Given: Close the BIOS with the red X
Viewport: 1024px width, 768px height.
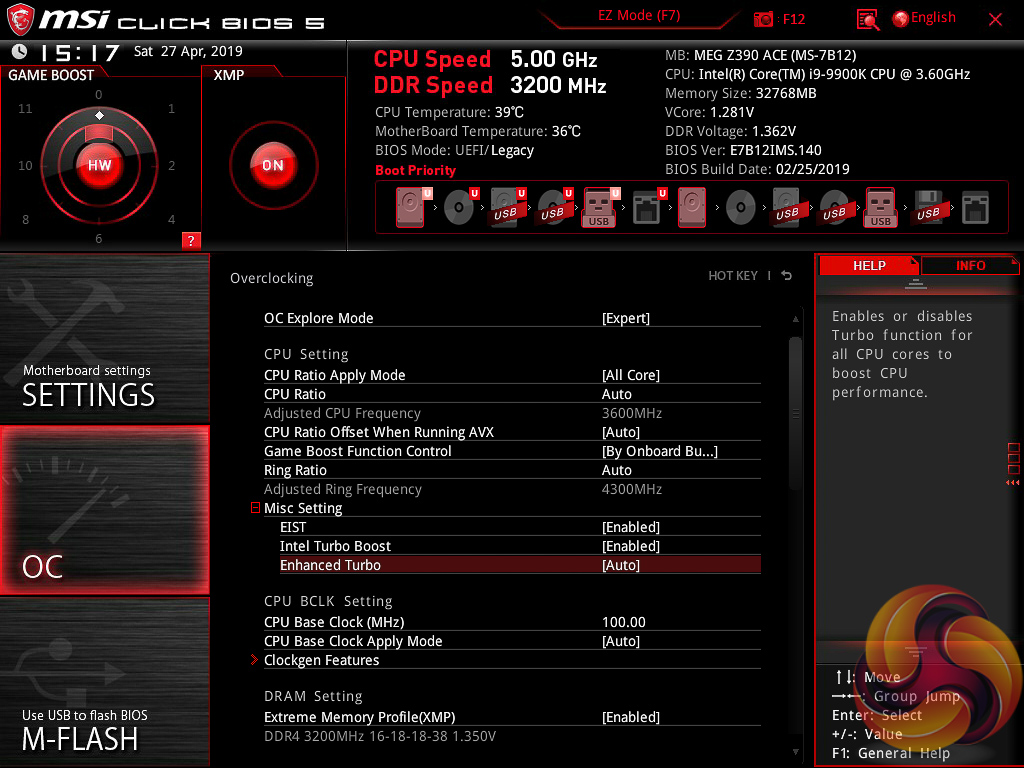Looking at the screenshot, I should [x=995, y=20].
